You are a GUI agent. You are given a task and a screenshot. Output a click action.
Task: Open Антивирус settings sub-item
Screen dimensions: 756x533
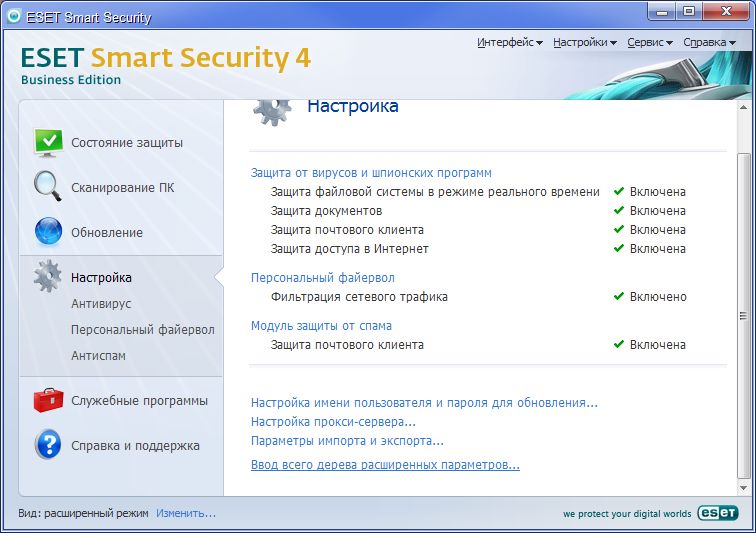(x=101, y=304)
